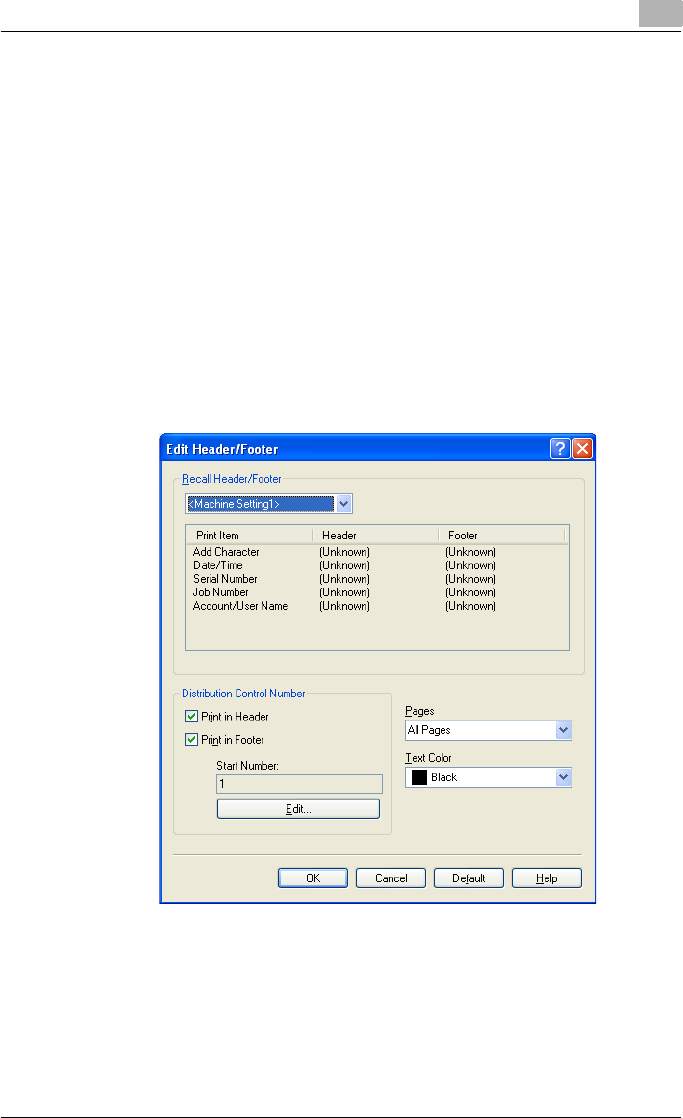Image resolution: width=683 pixels, height=1118 pixels.
Task: Click the black color swatch
Action: (x=419, y=777)
